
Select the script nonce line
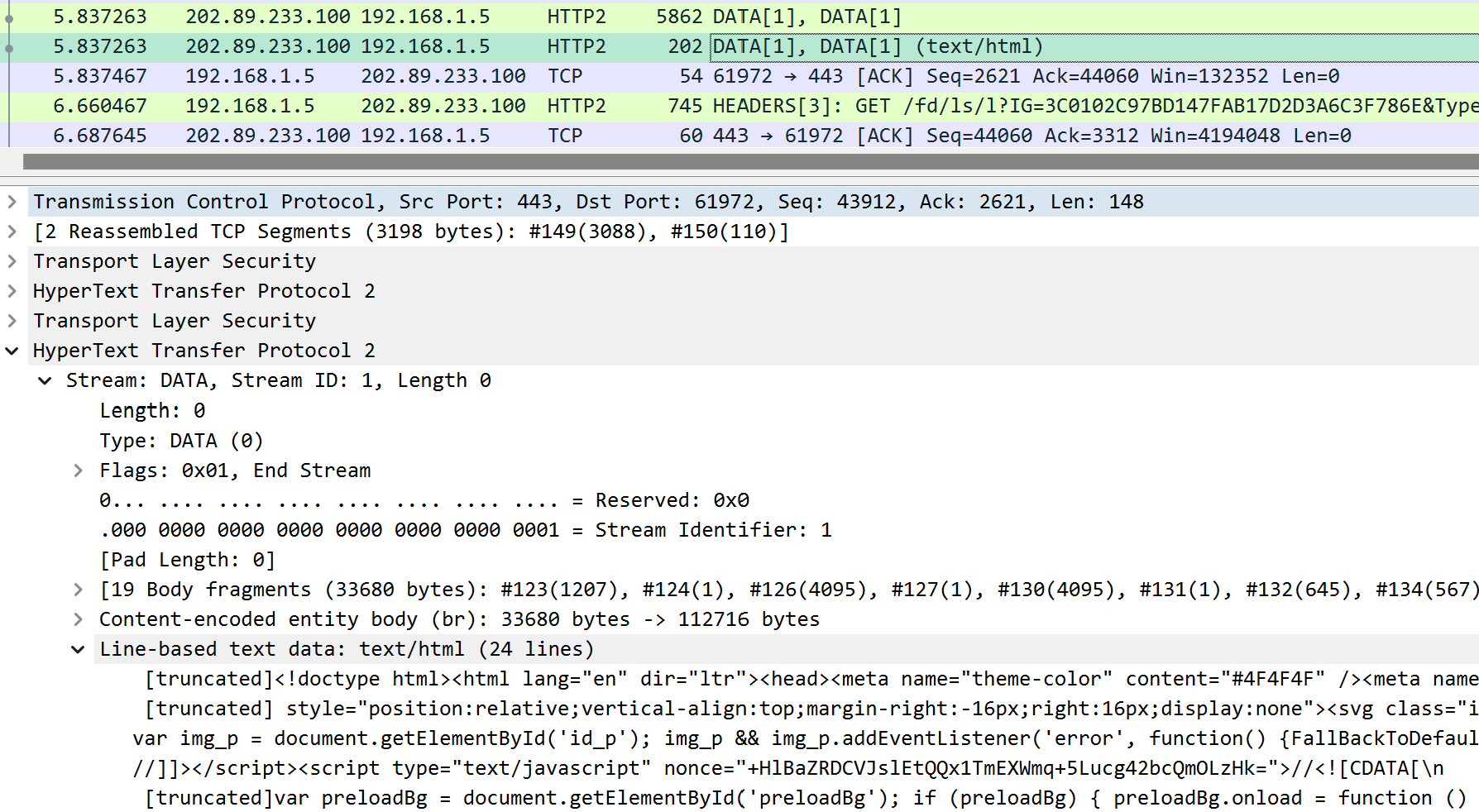(x=788, y=768)
